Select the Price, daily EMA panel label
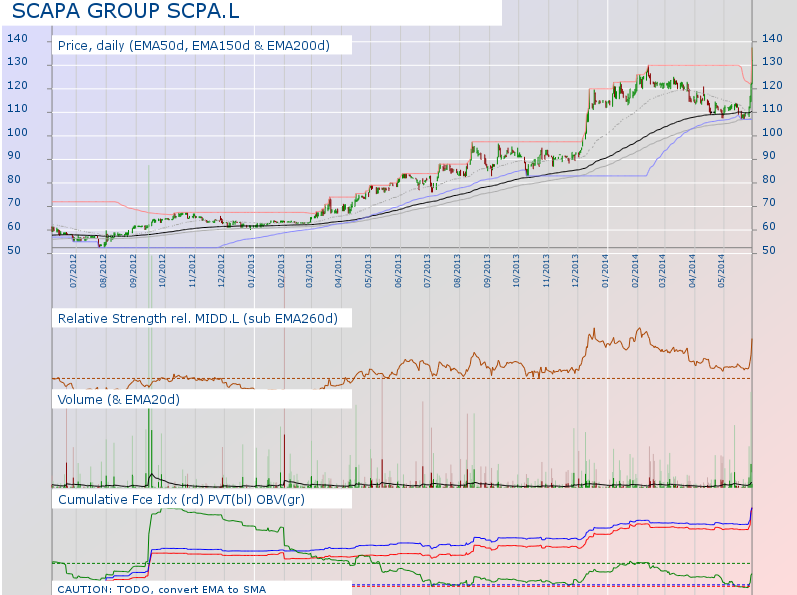The height and width of the screenshot is (595, 797). (194, 46)
